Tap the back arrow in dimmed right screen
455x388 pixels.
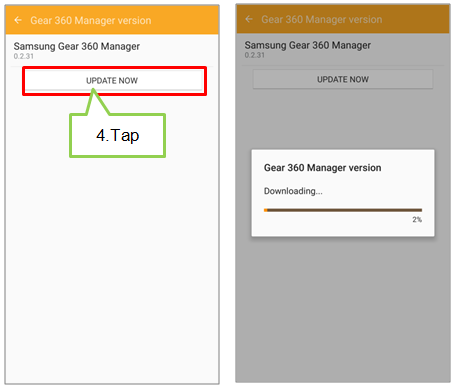click(249, 19)
